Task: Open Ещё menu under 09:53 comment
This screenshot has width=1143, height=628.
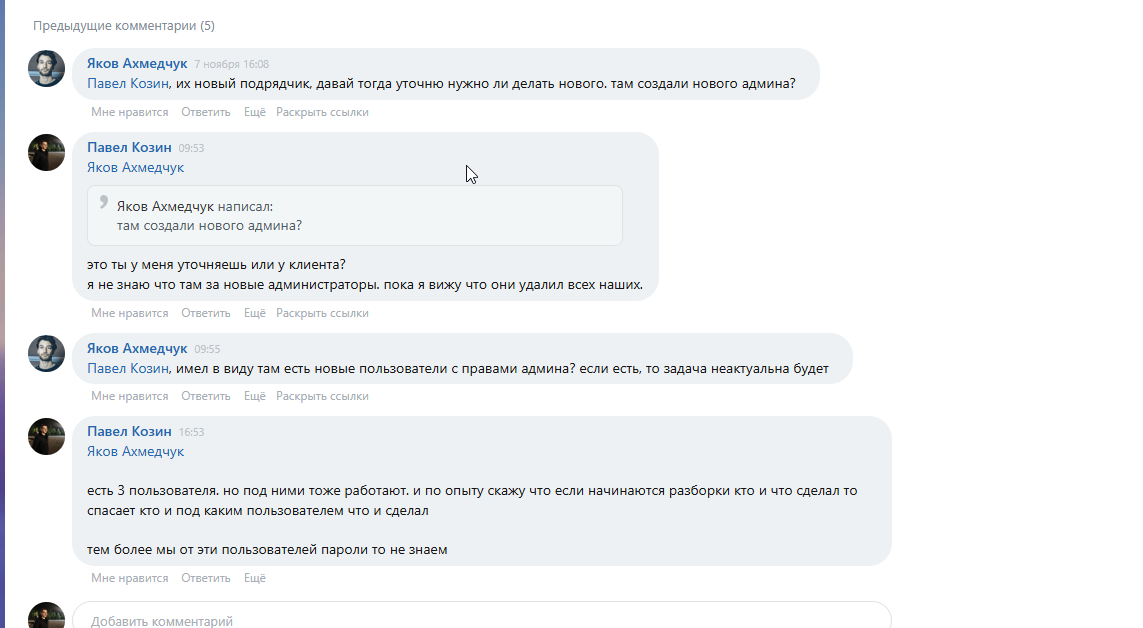Action: (x=254, y=313)
